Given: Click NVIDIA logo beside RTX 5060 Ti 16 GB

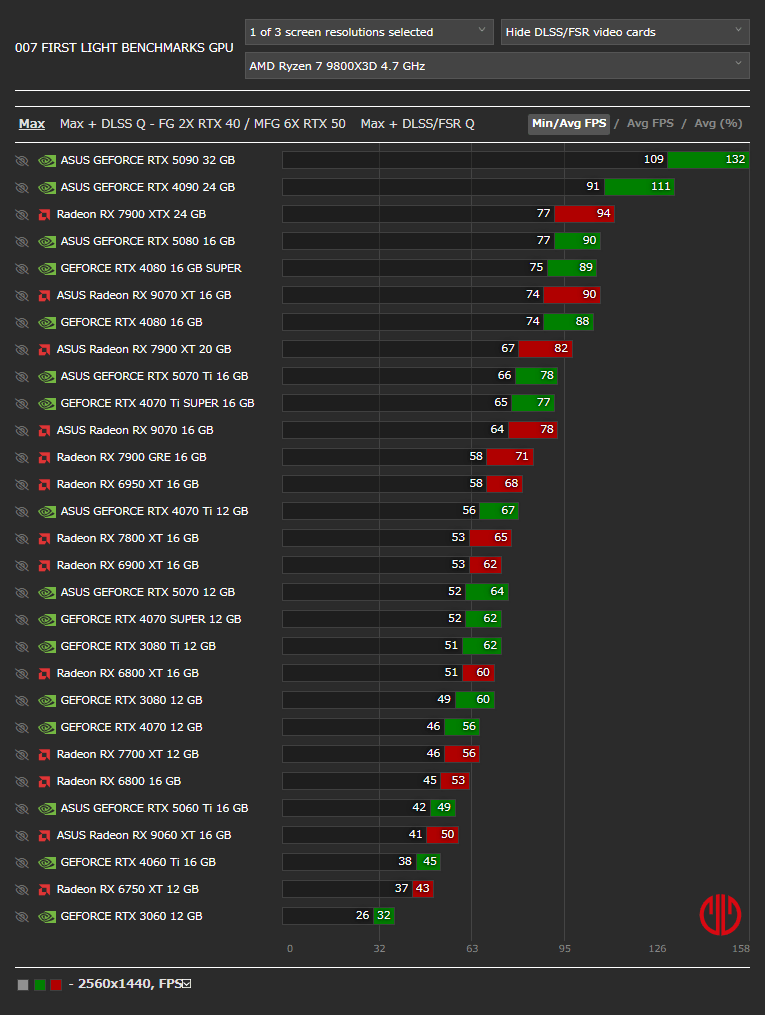Looking at the screenshot, I should (47, 809).
